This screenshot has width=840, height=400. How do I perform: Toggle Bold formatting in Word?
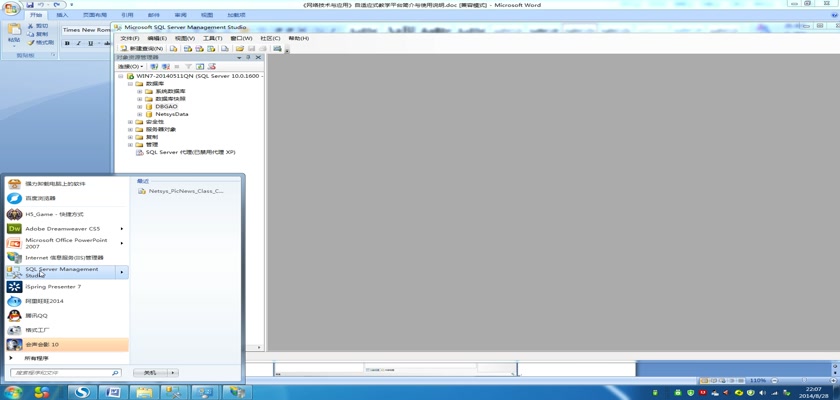(67, 43)
